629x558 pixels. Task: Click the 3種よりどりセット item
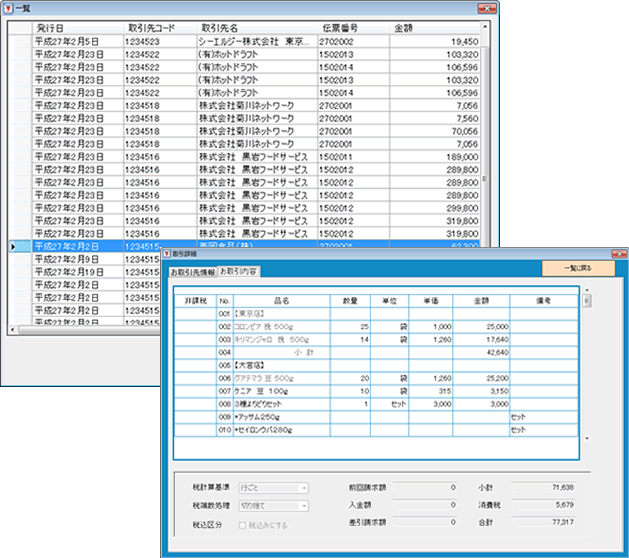tap(282, 404)
